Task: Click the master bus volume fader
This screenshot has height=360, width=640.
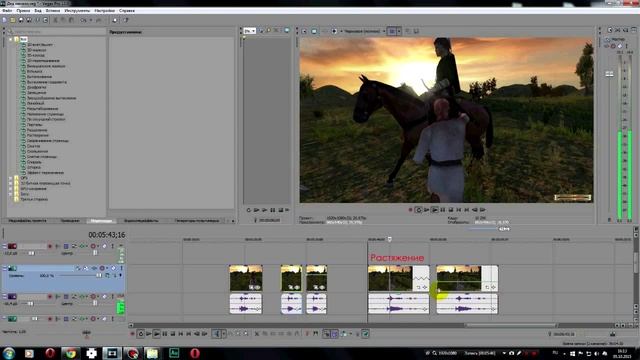Action: coord(609,74)
